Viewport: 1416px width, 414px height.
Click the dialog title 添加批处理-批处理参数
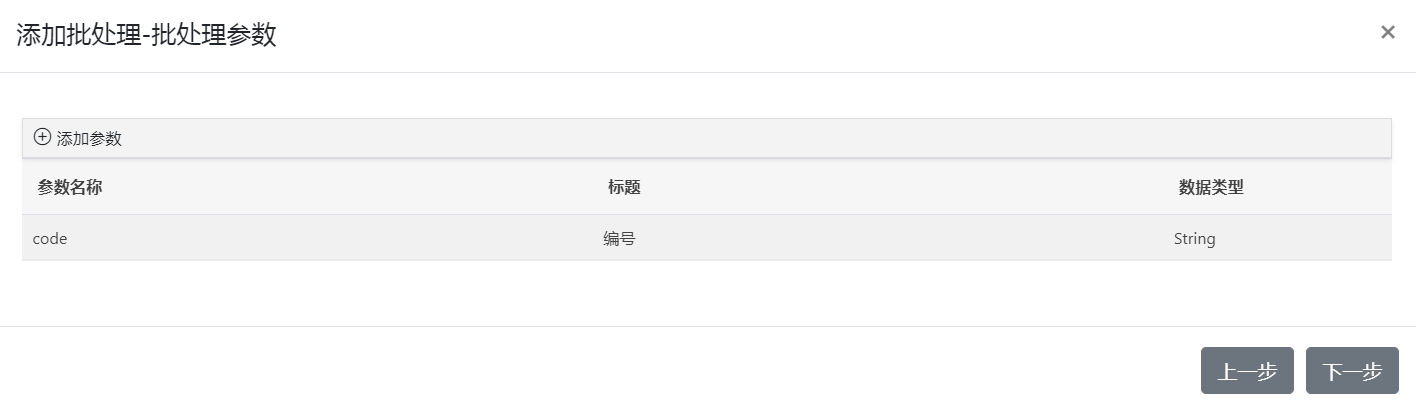pos(146,35)
